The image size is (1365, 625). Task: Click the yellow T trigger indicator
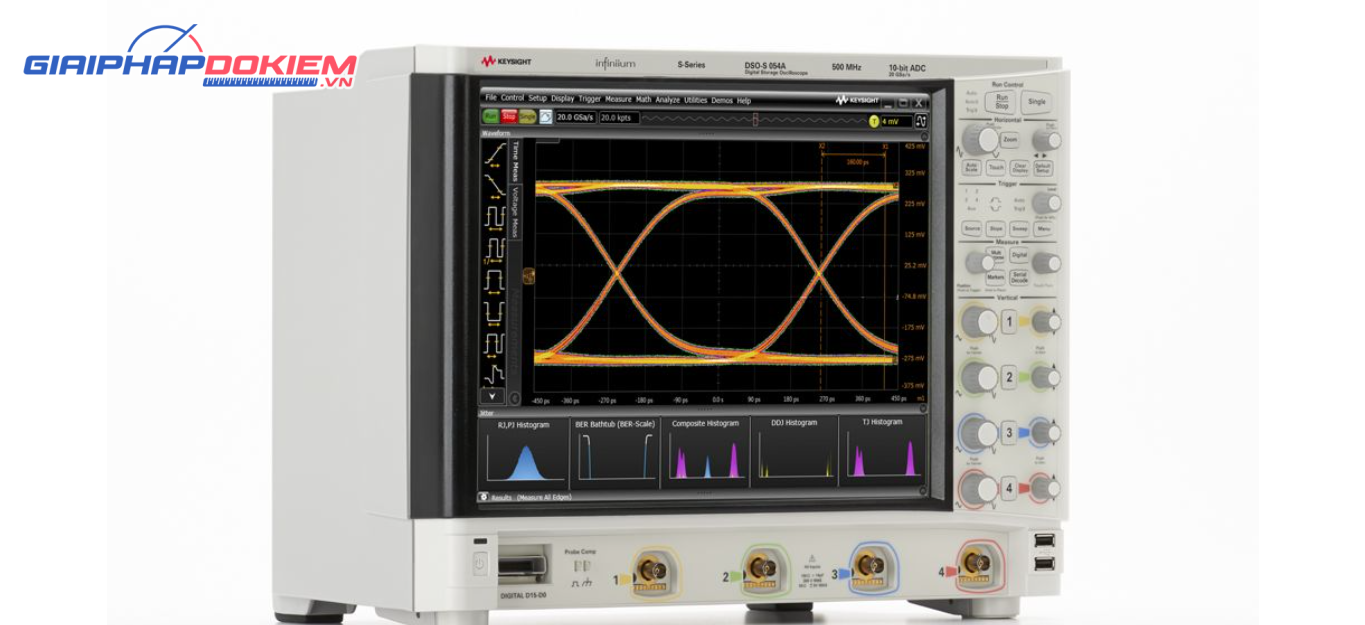(x=873, y=121)
